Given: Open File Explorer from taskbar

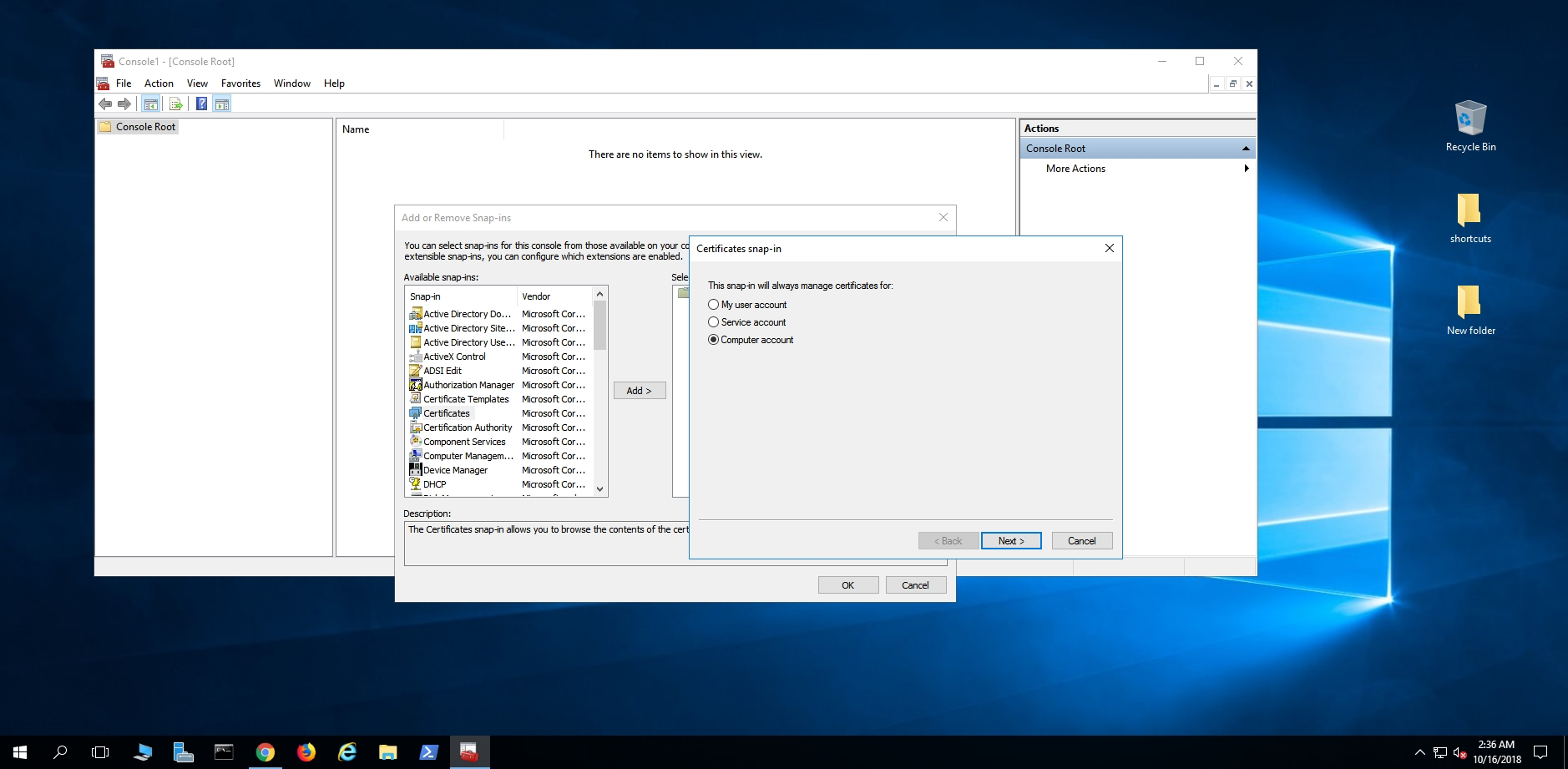Looking at the screenshot, I should click(388, 752).
